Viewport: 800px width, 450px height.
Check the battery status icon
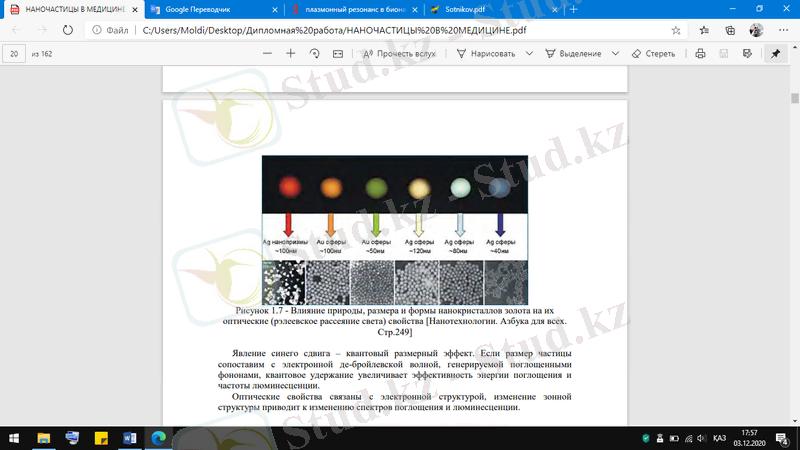click(x=674, y=438)
